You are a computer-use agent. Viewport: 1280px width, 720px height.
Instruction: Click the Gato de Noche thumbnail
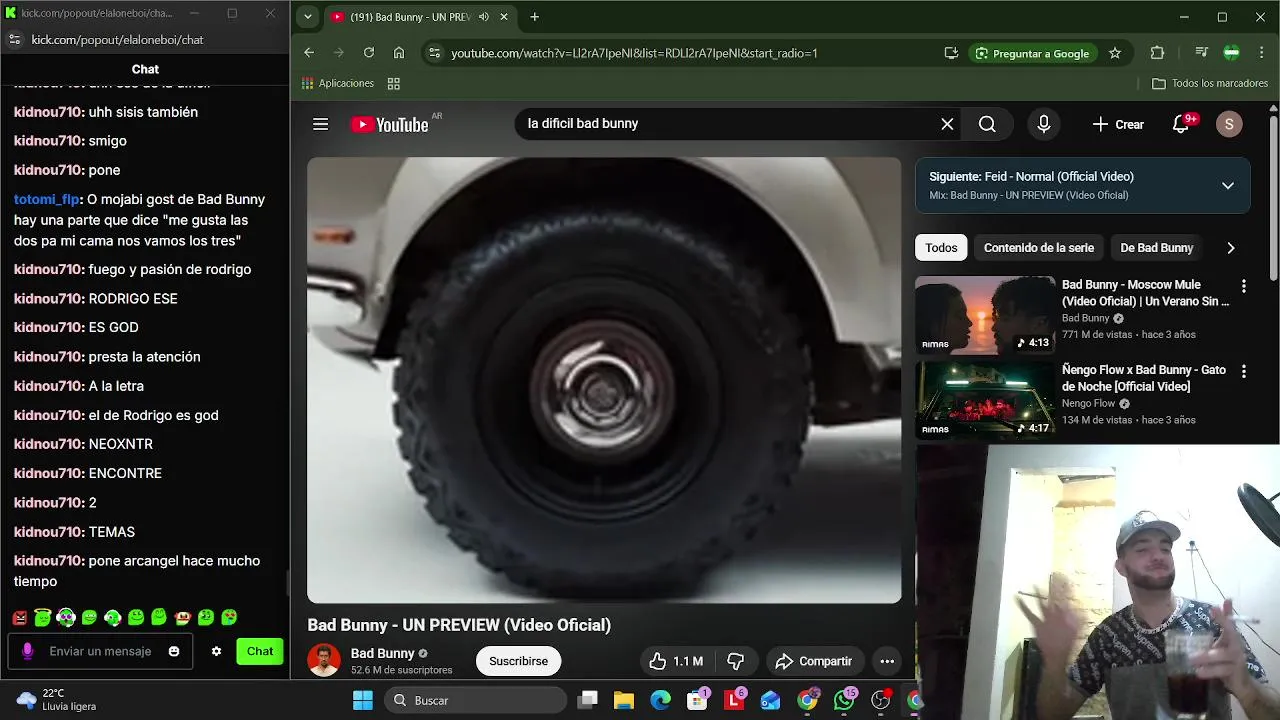(984, 401)
